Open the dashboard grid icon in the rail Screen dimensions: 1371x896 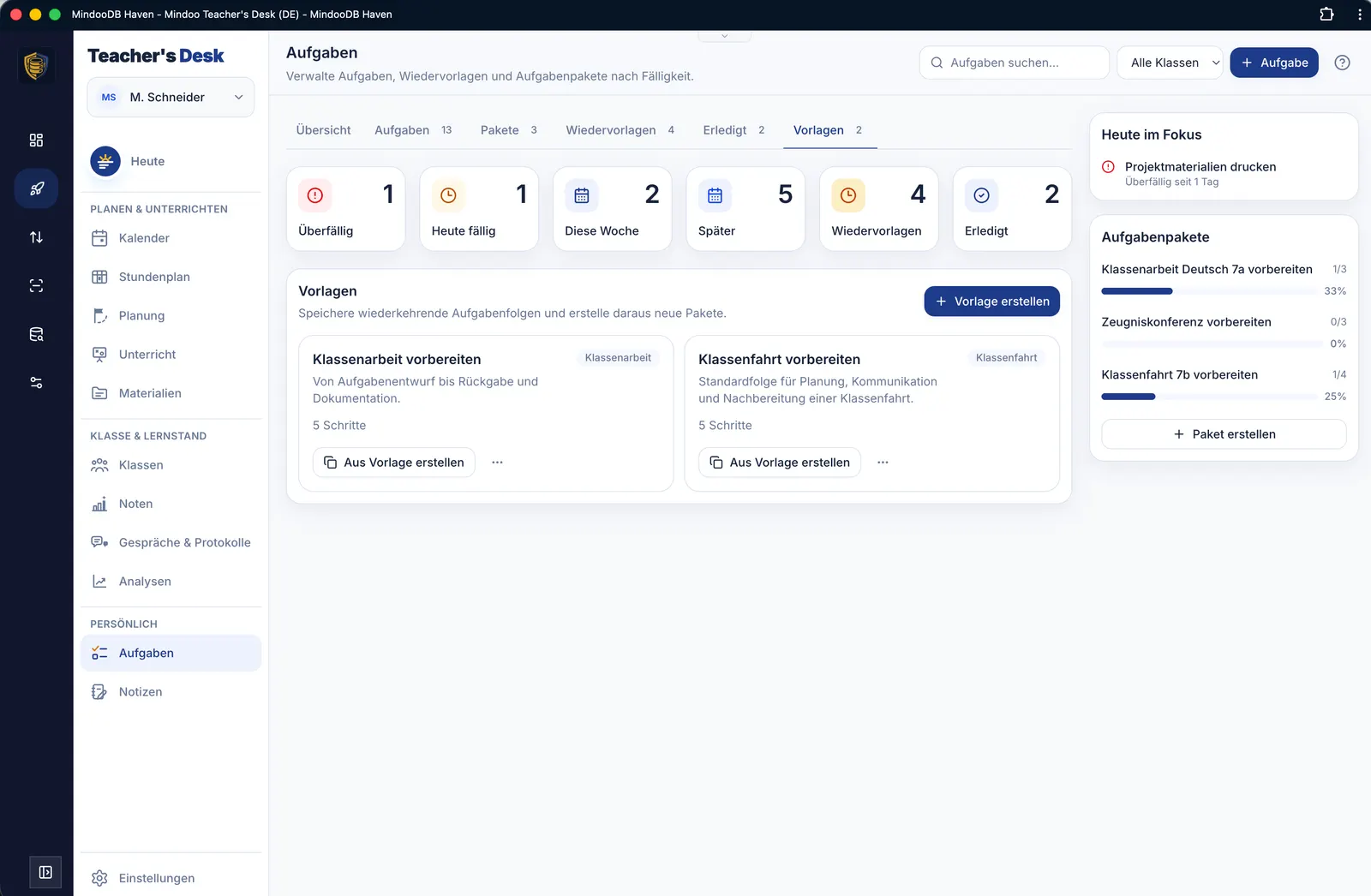coord(36,140)
